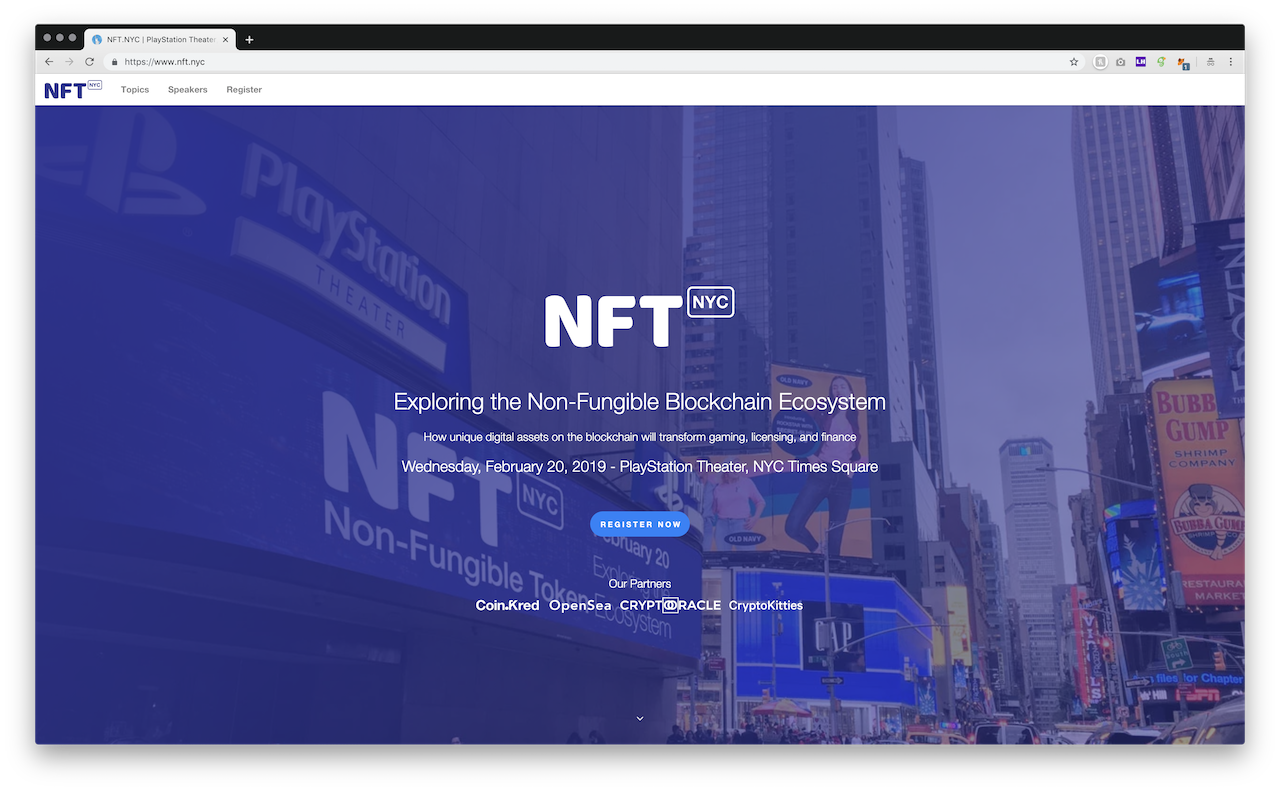Go to the Register nav link
The height and width of the screenshot is (791, 1280).
tap(244, 90)
